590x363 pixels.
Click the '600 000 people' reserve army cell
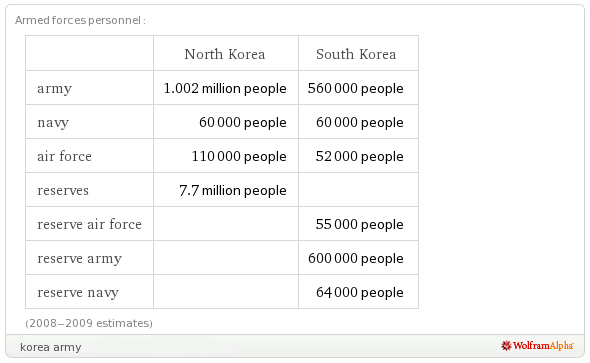point(356,259)
